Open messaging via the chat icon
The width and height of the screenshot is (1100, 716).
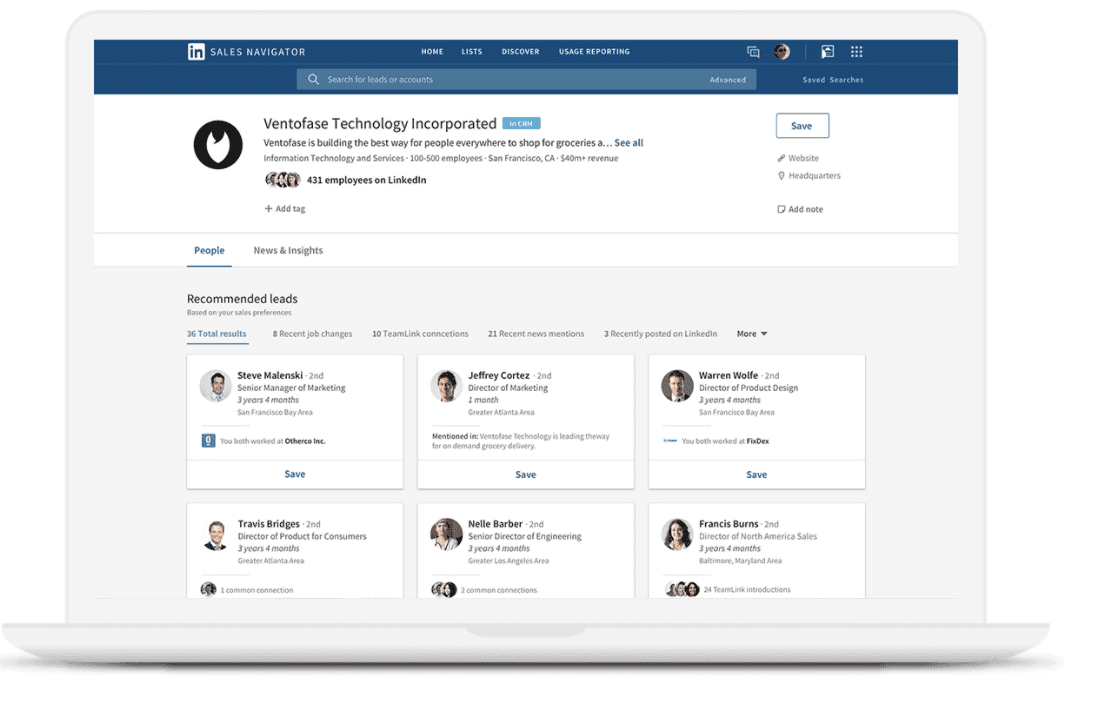click(753, 51)
